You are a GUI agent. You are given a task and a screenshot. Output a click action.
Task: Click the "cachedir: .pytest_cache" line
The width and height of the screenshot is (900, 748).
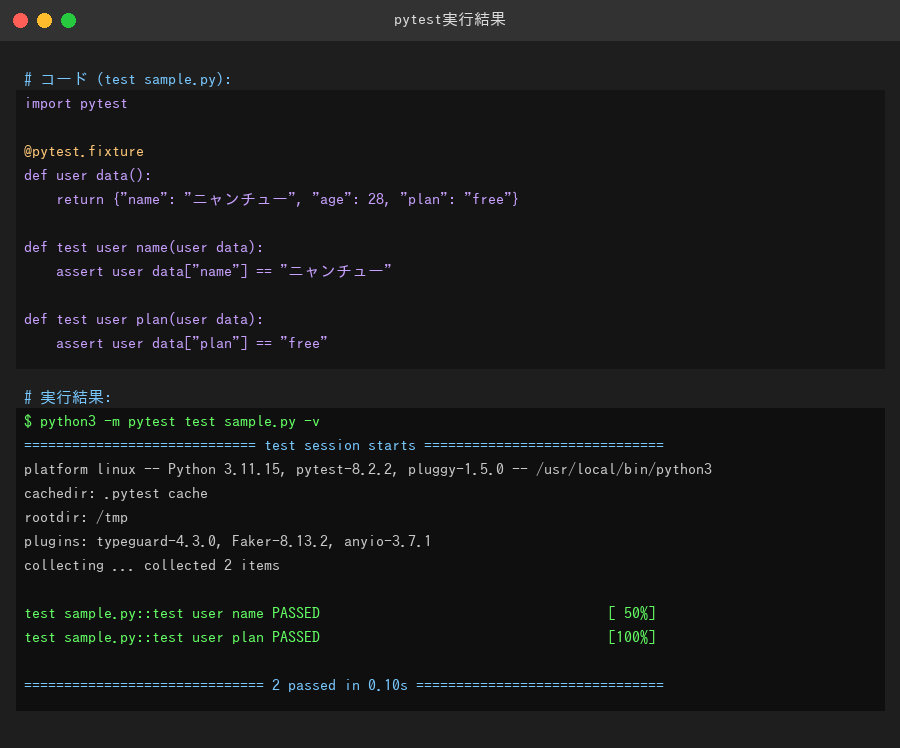tap(116, 494)
